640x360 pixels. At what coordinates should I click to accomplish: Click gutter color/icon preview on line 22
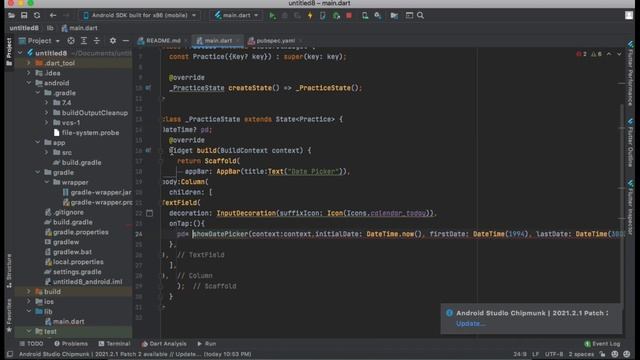(149, 213)
